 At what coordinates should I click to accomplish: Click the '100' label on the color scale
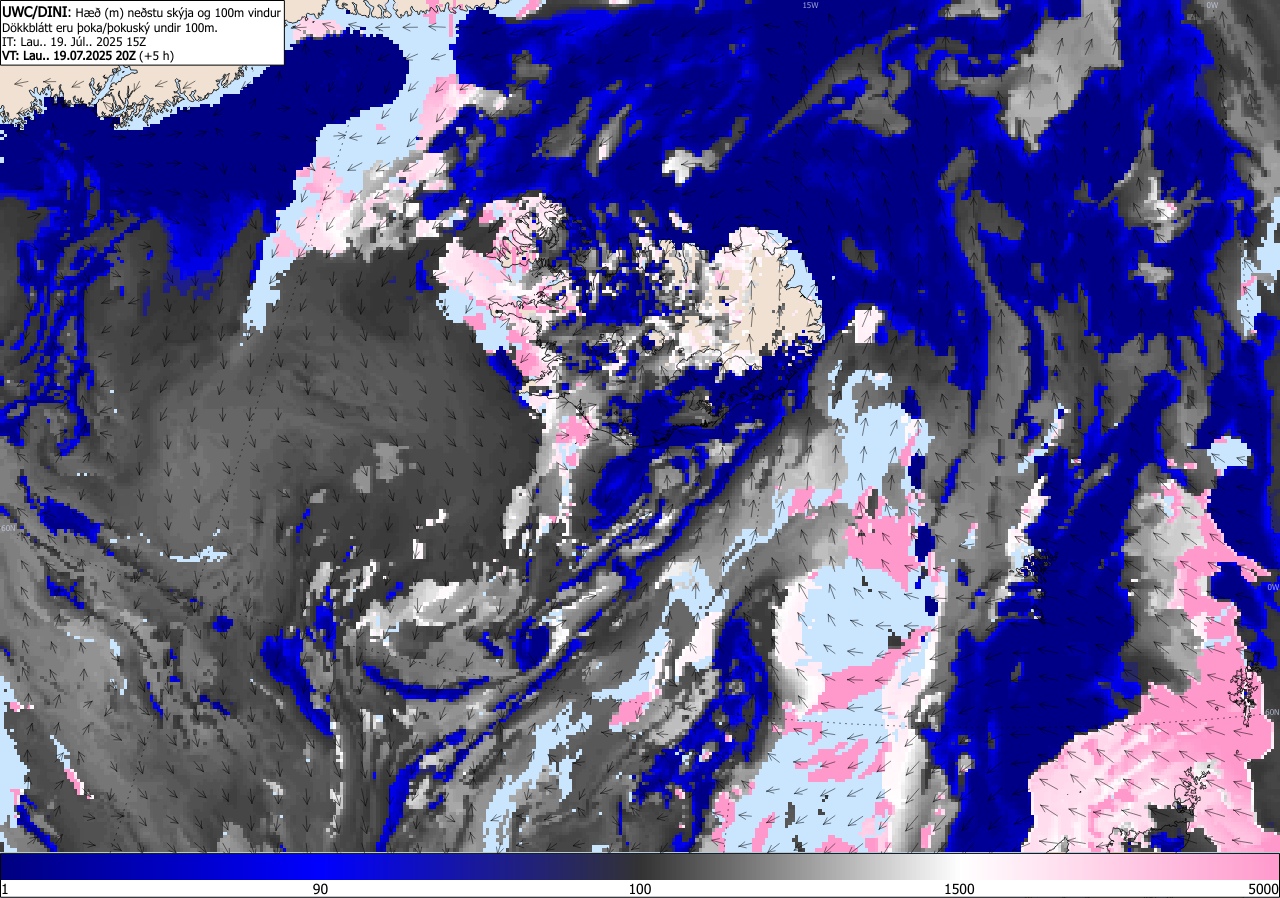[x=640, y=889]
